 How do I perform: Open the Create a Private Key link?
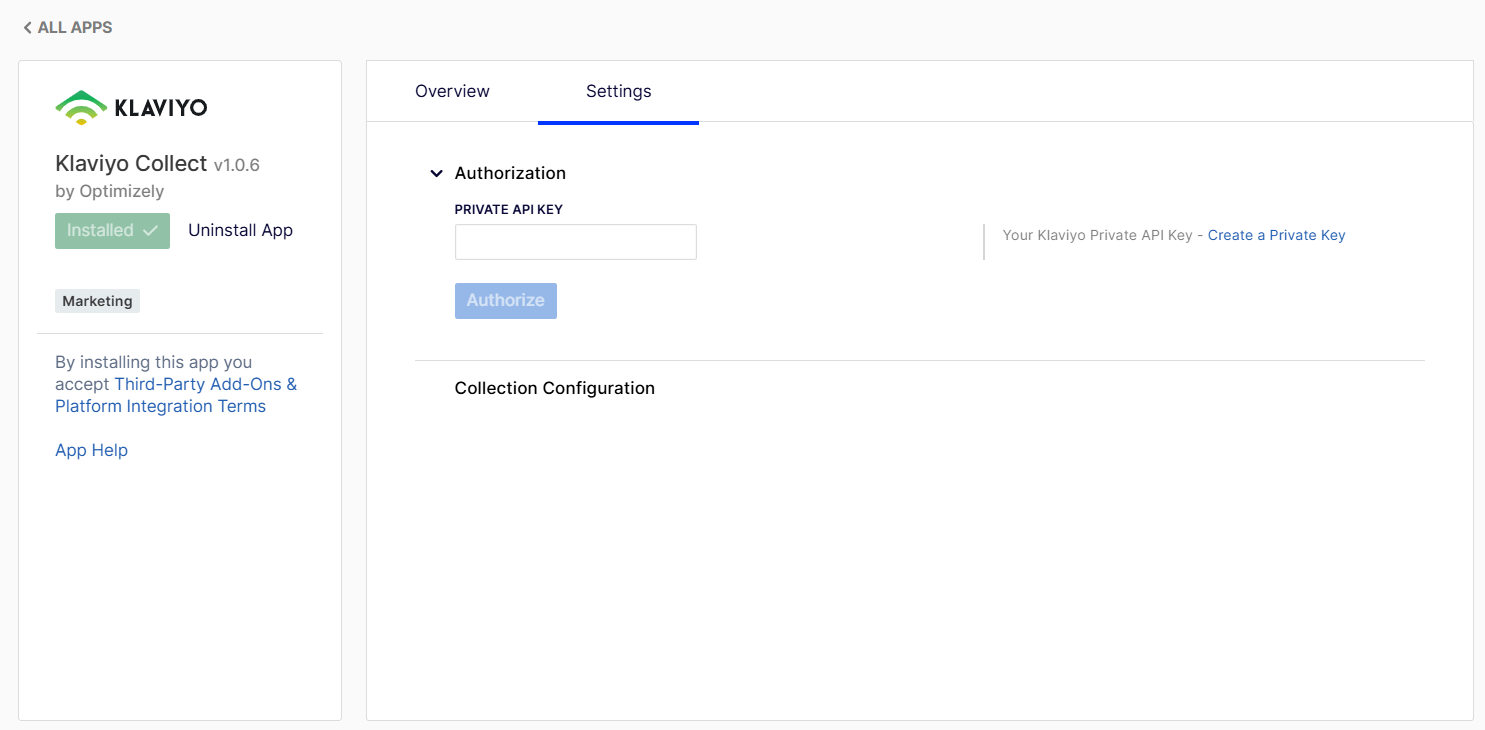click(1276, 235)
